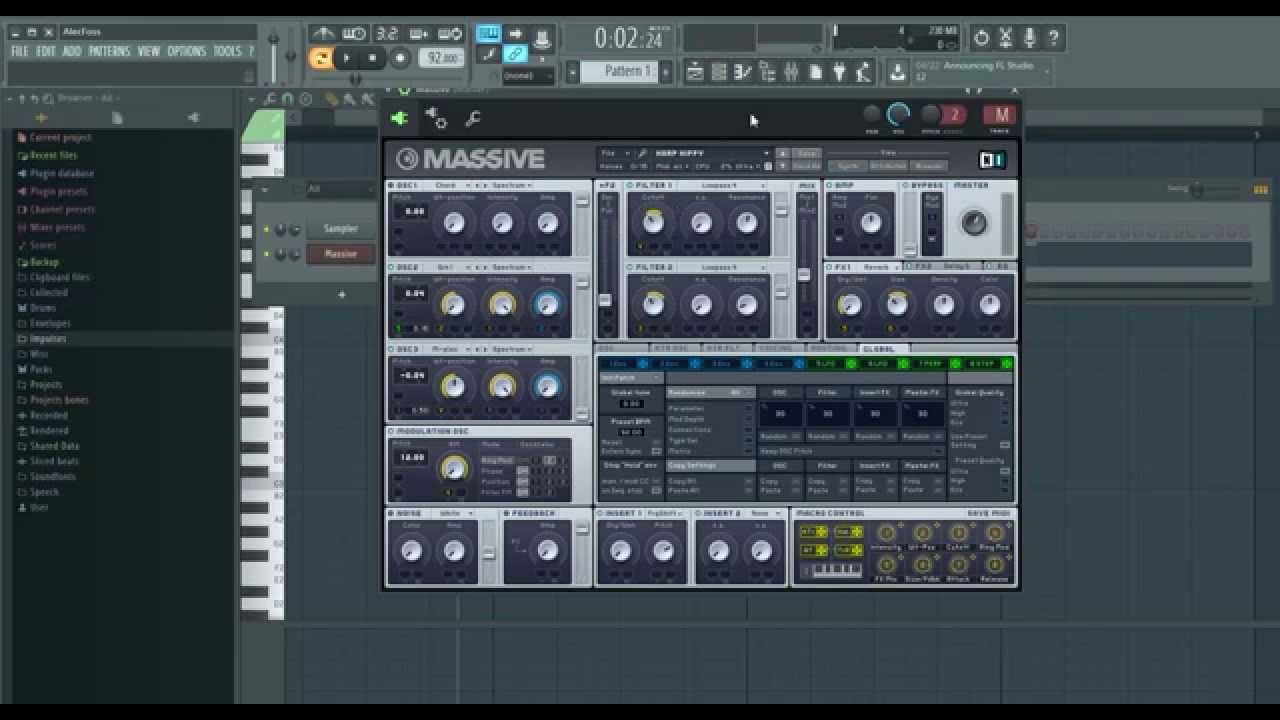
Task: Click the audio editor scissors icon
Action: pos(1005,38)
